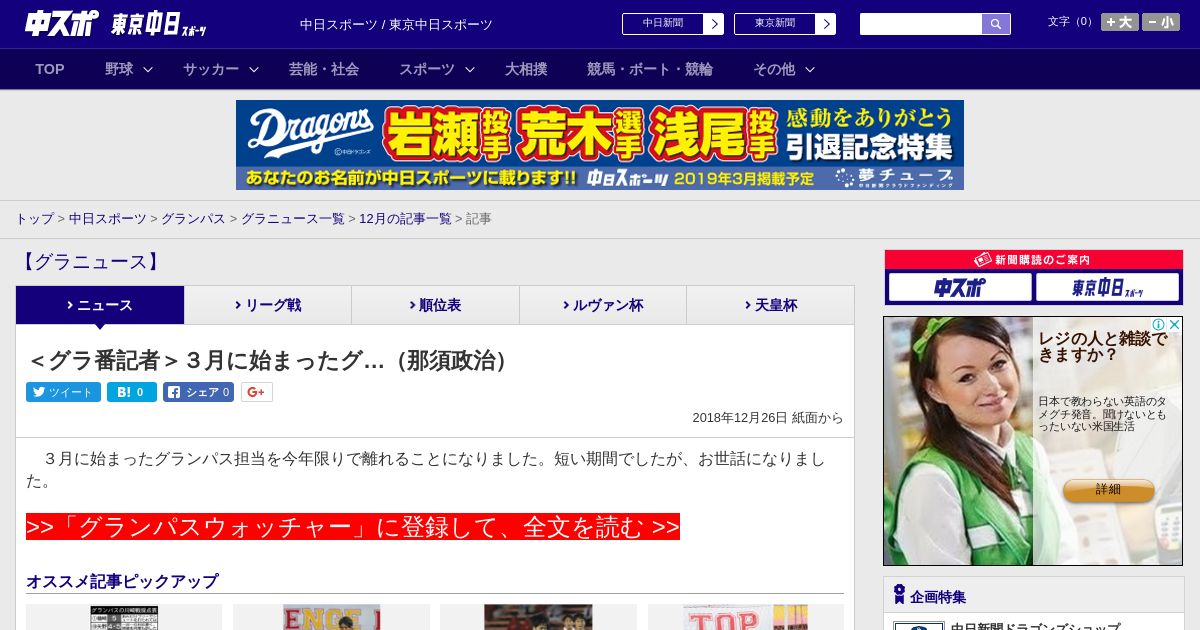Open first recommended article thumbnail
This screenshot has width=1200, height=630.
124,617
